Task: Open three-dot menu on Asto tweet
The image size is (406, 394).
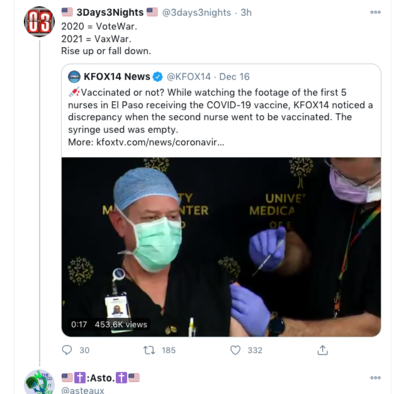Action: 375,378
